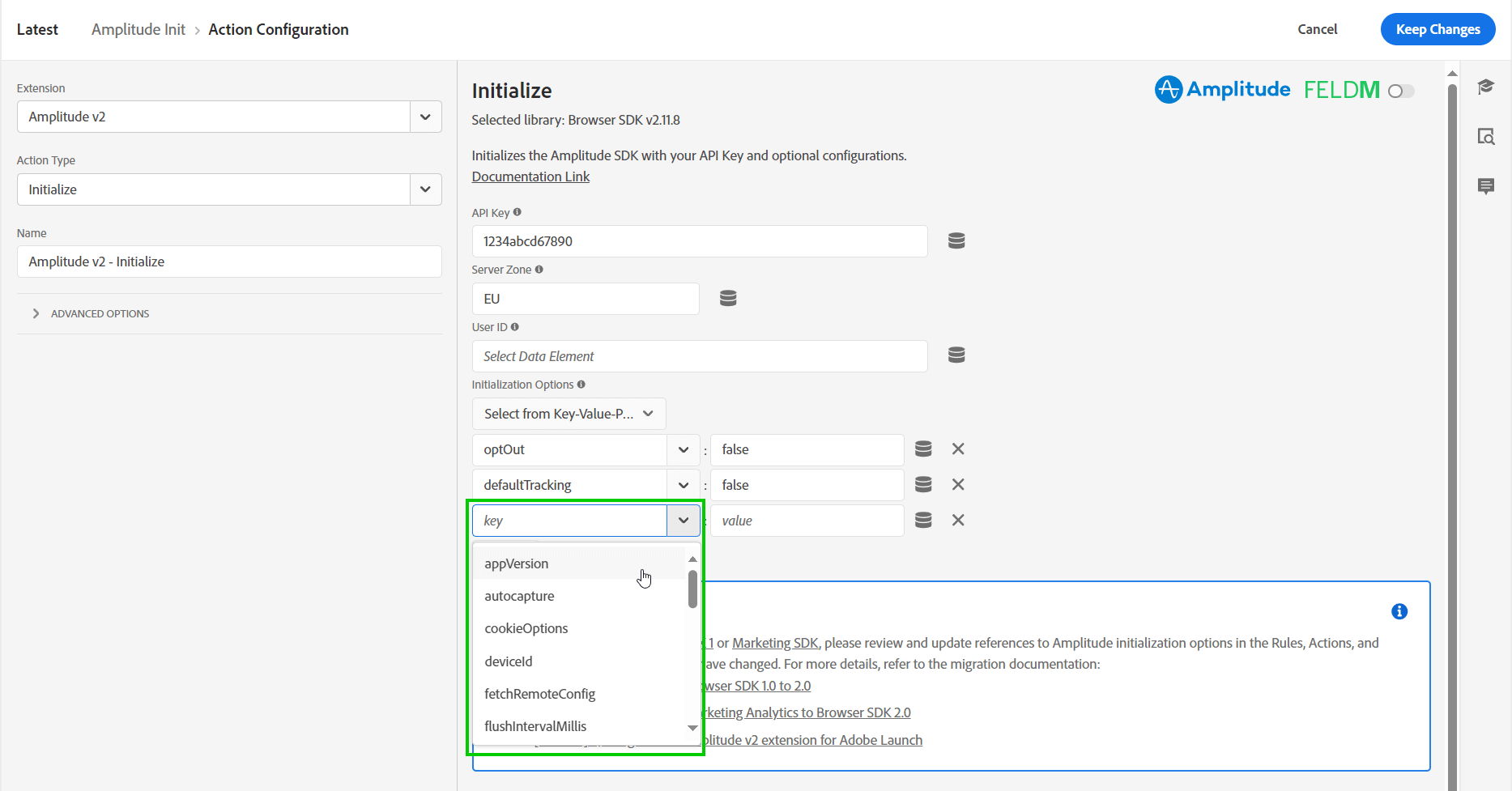Click the dropdown list scrollbar thumb
The width and height of the screenshot is (1512, 791).
[x=692, y=589]
